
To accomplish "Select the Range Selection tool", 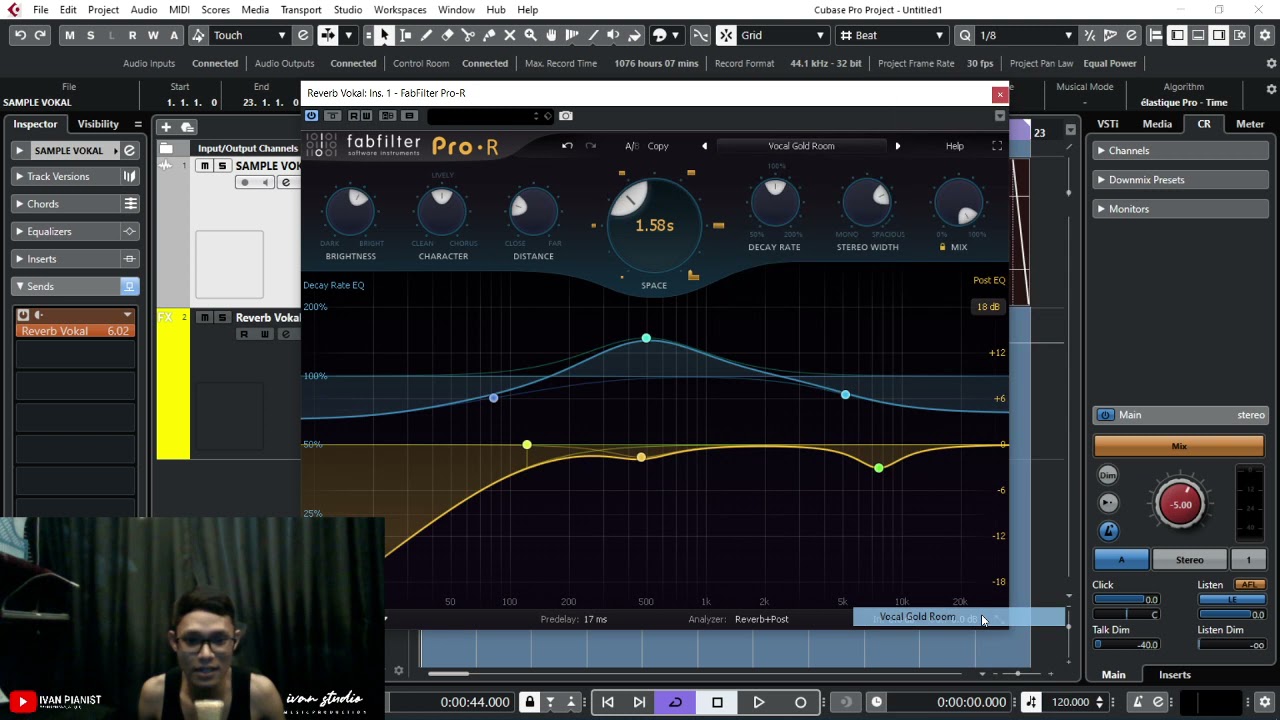I will tap(405, 35).
